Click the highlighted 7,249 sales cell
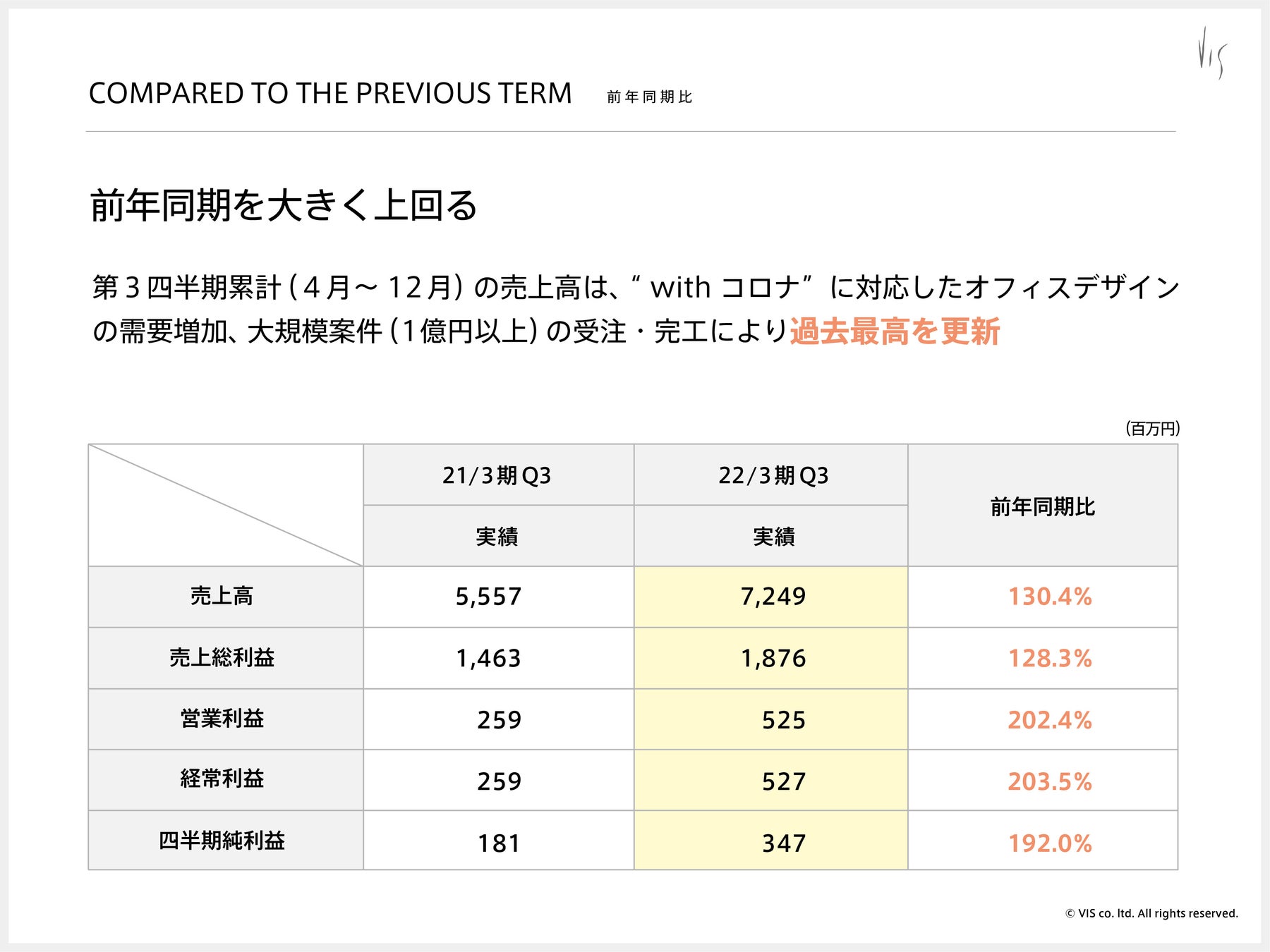Screen dimensions: 1270x952 click(773, 597)
